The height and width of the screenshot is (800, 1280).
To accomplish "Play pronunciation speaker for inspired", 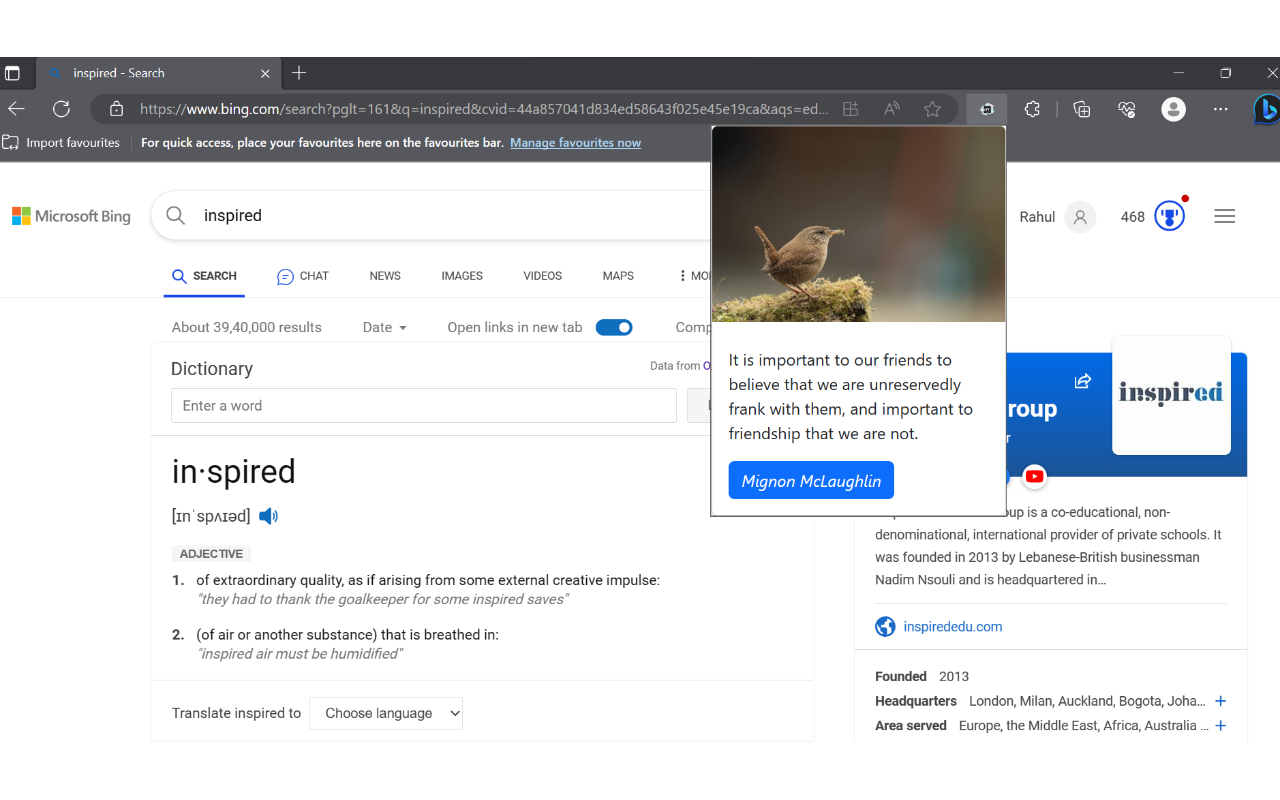I will pyautogui.click(x=268, y=516).
